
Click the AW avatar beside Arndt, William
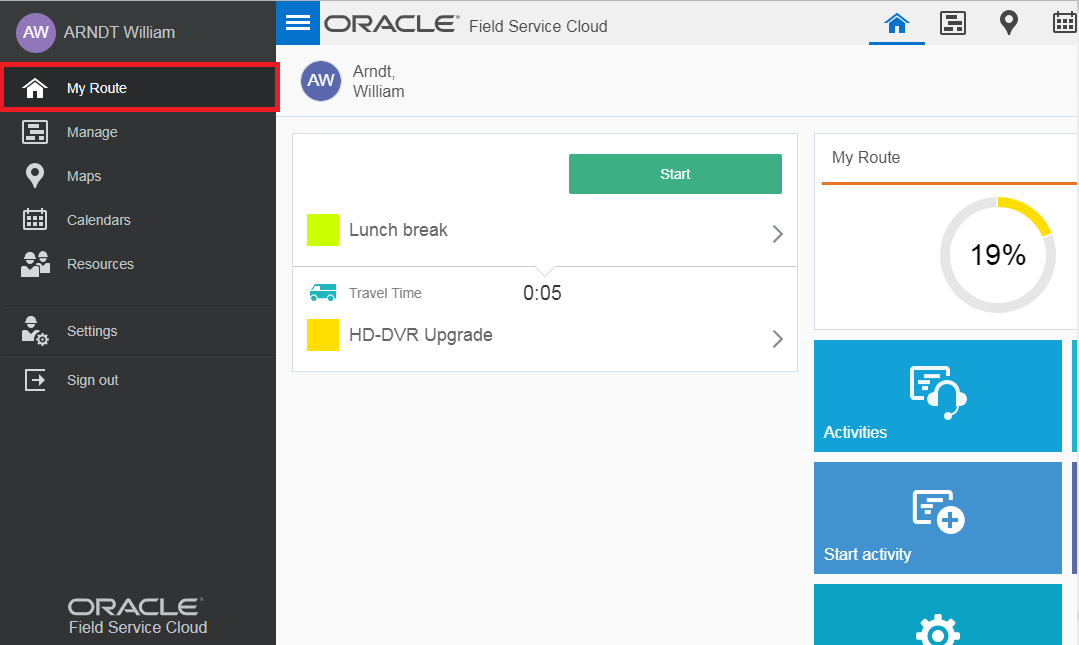(321, 81)
